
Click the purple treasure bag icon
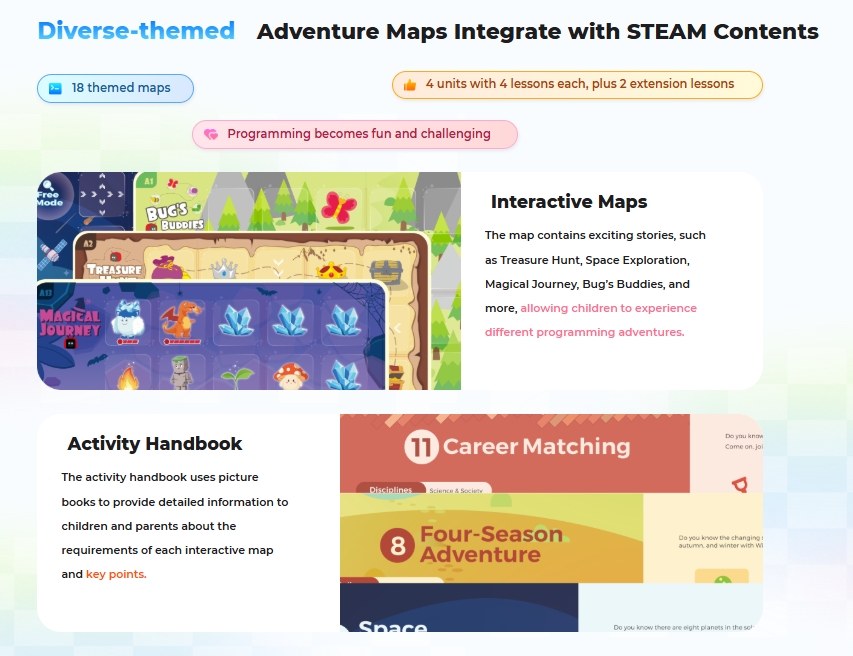coord(168,268)
